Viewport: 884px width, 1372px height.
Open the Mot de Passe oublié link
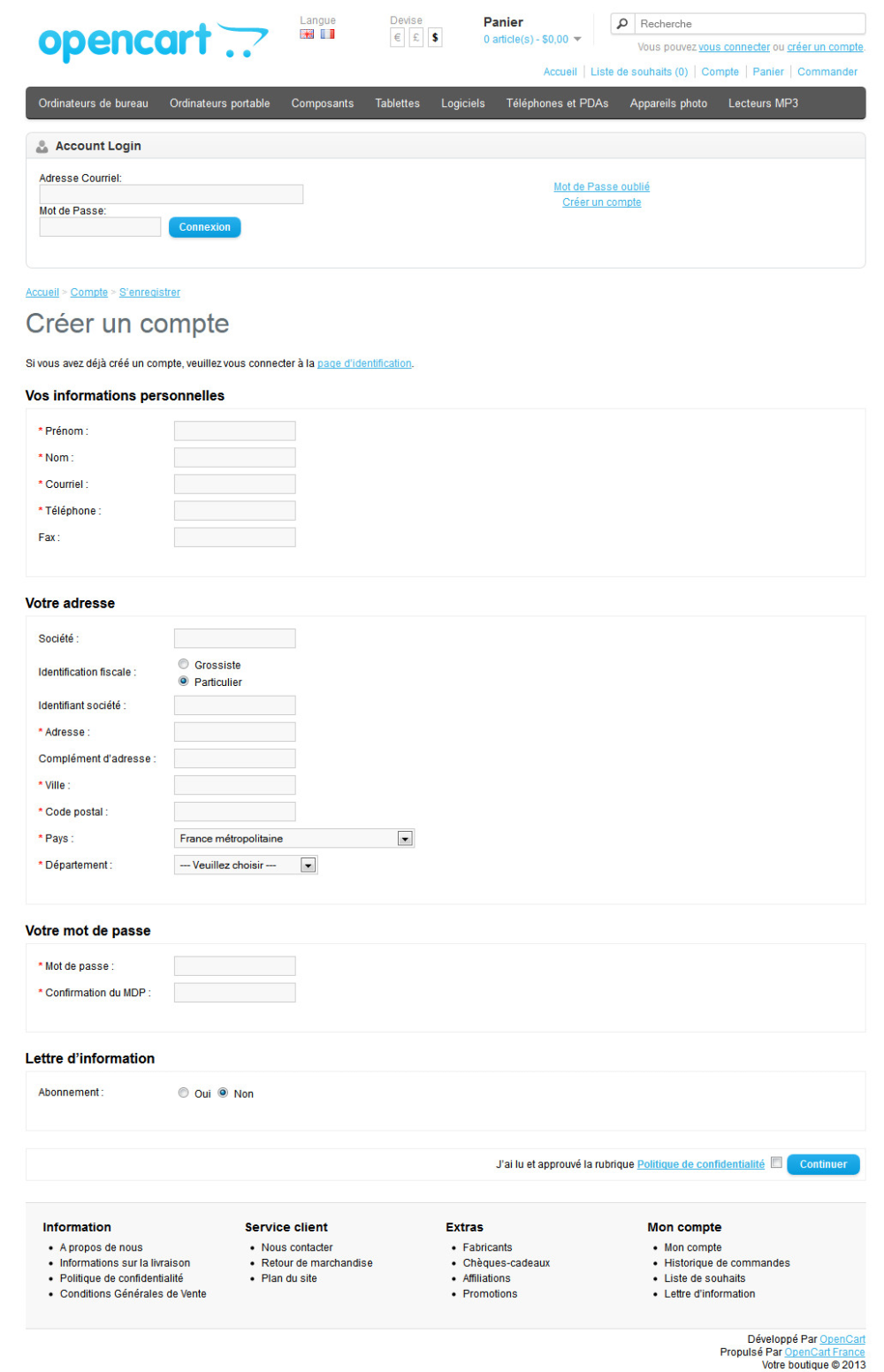pos(601,187)
